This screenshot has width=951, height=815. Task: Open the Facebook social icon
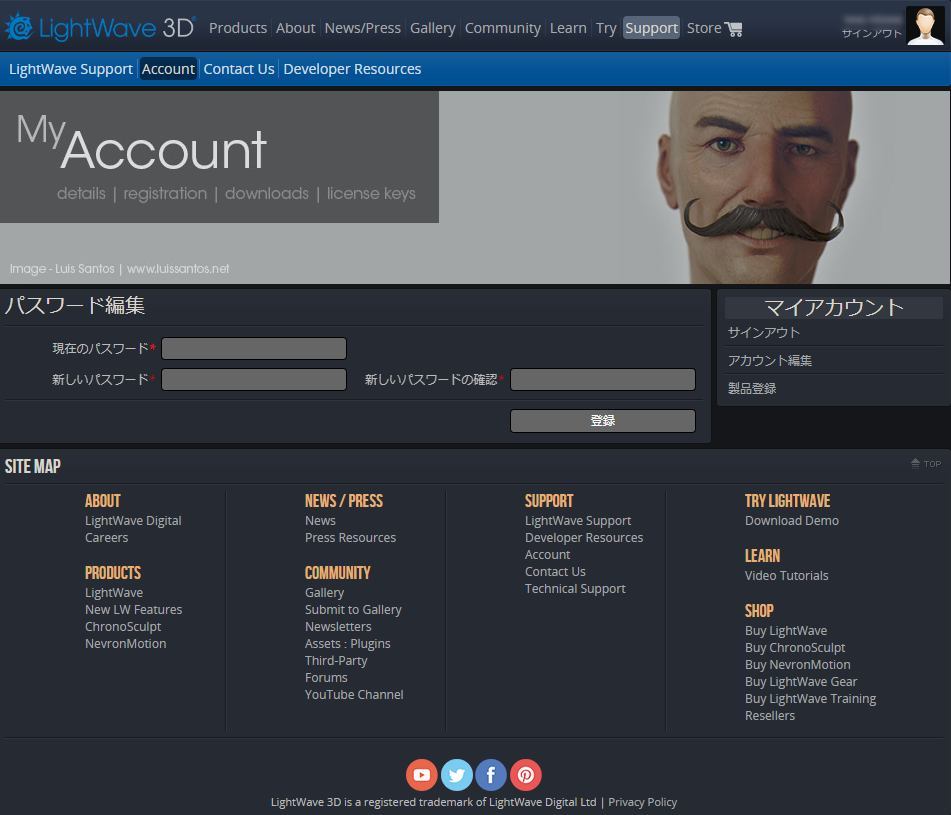click(491, 774)
